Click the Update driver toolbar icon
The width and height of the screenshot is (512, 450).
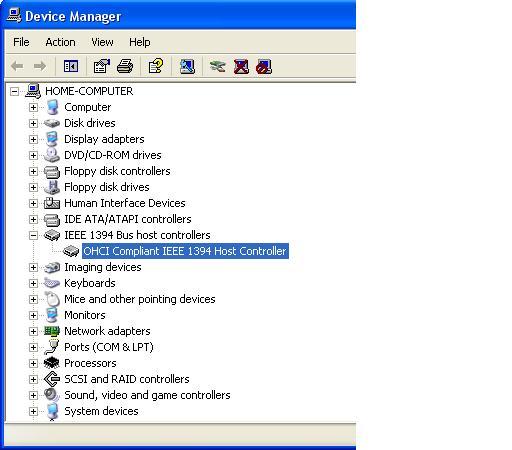click(x=217, y=66)
